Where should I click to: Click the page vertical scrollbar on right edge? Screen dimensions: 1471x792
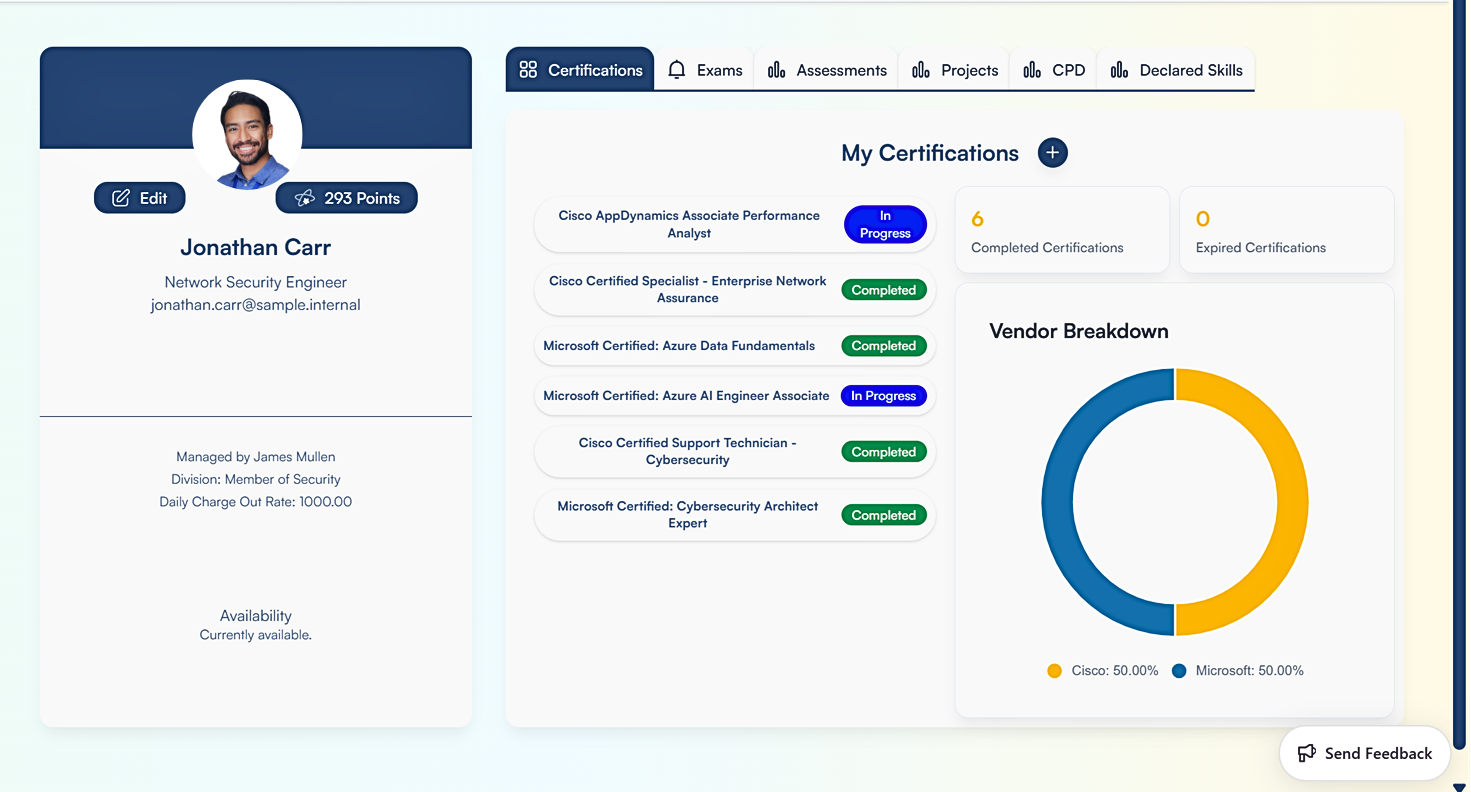[1460, 400]
